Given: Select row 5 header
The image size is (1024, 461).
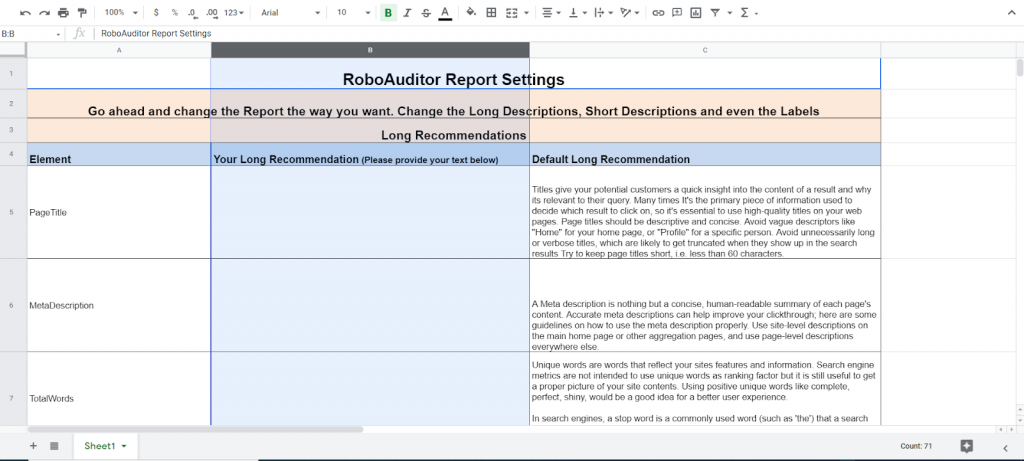Looking at the screenshot, I should point(13,212).
